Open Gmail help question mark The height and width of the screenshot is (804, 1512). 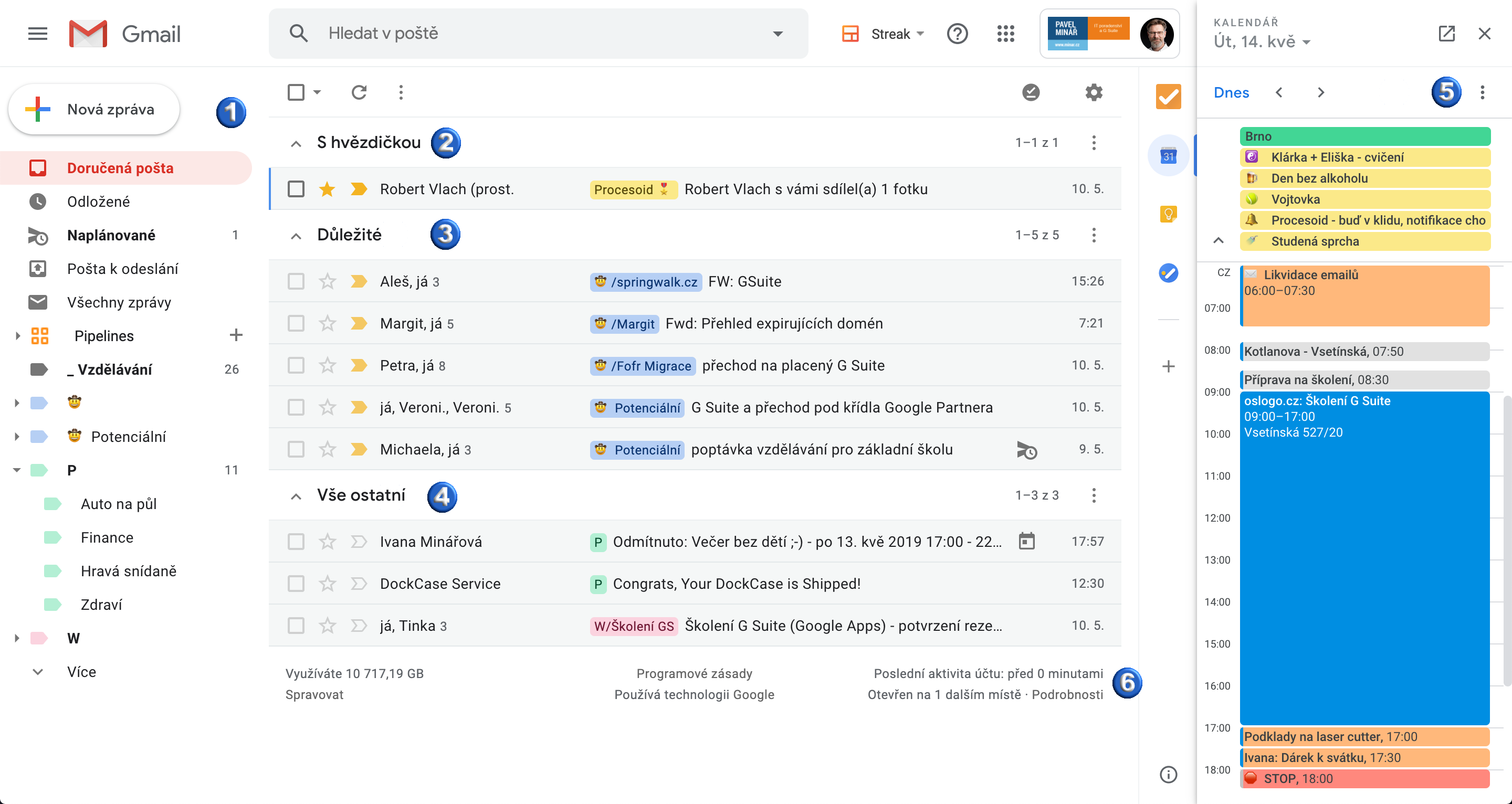957,34
